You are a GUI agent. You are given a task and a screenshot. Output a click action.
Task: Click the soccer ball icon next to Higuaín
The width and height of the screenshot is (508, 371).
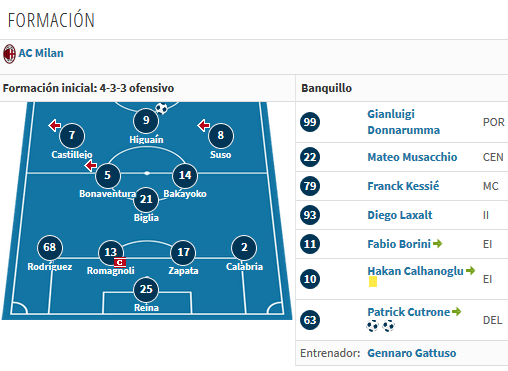162,108
